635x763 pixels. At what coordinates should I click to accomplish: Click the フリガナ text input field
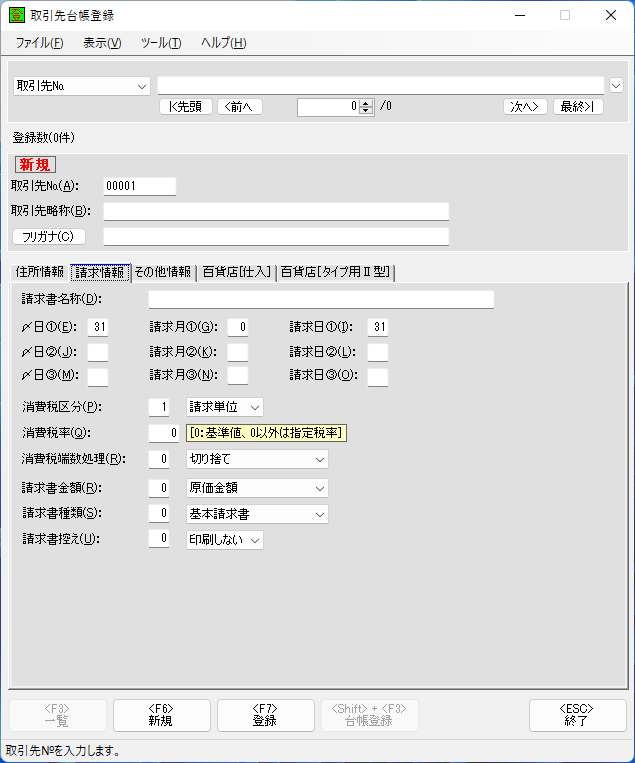276,236
